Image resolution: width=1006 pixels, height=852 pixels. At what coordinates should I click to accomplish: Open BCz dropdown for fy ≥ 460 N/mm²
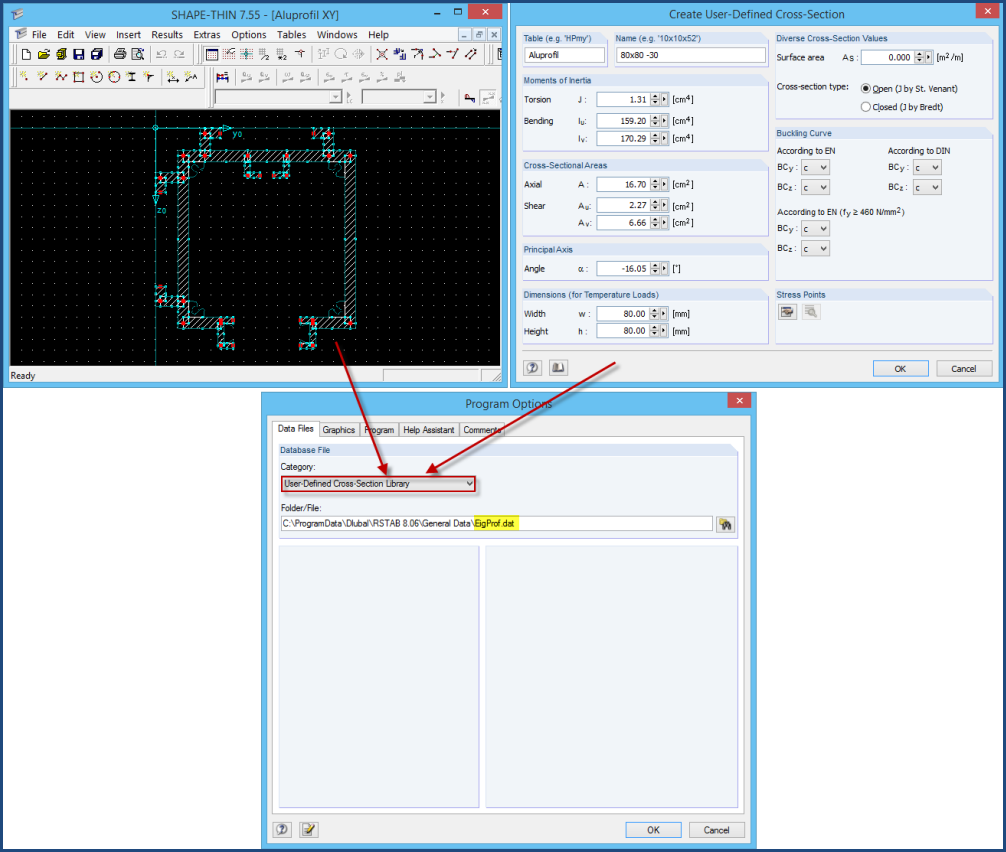tap(815, 248)
